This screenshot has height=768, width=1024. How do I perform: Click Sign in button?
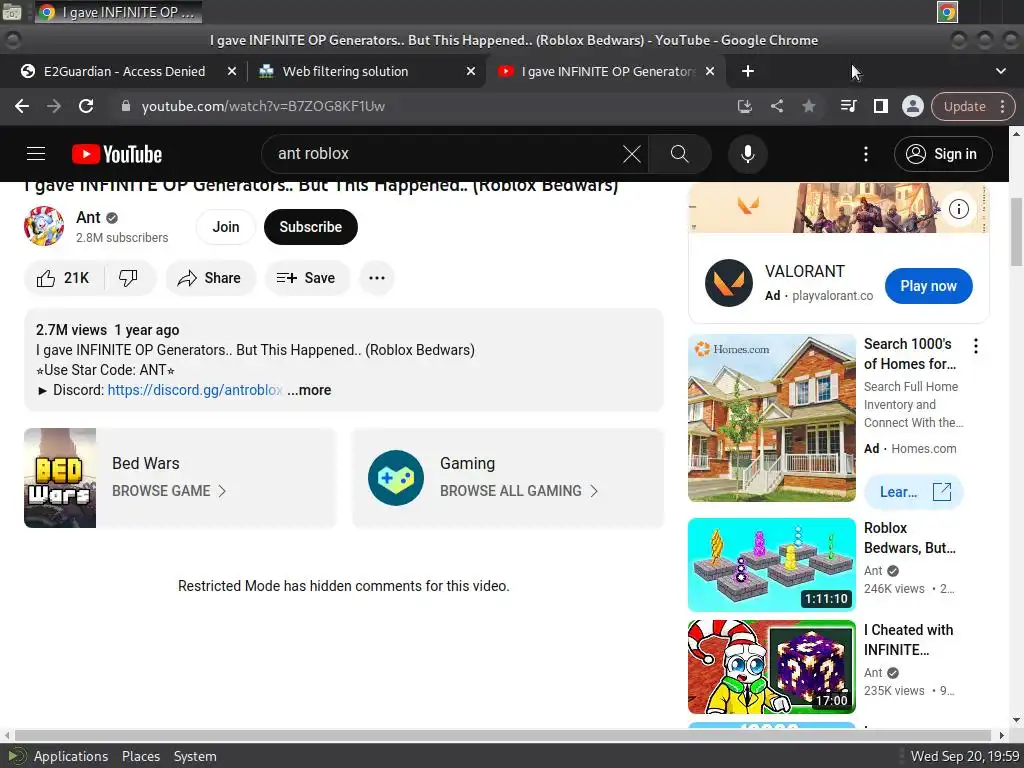tap(943, 154)
